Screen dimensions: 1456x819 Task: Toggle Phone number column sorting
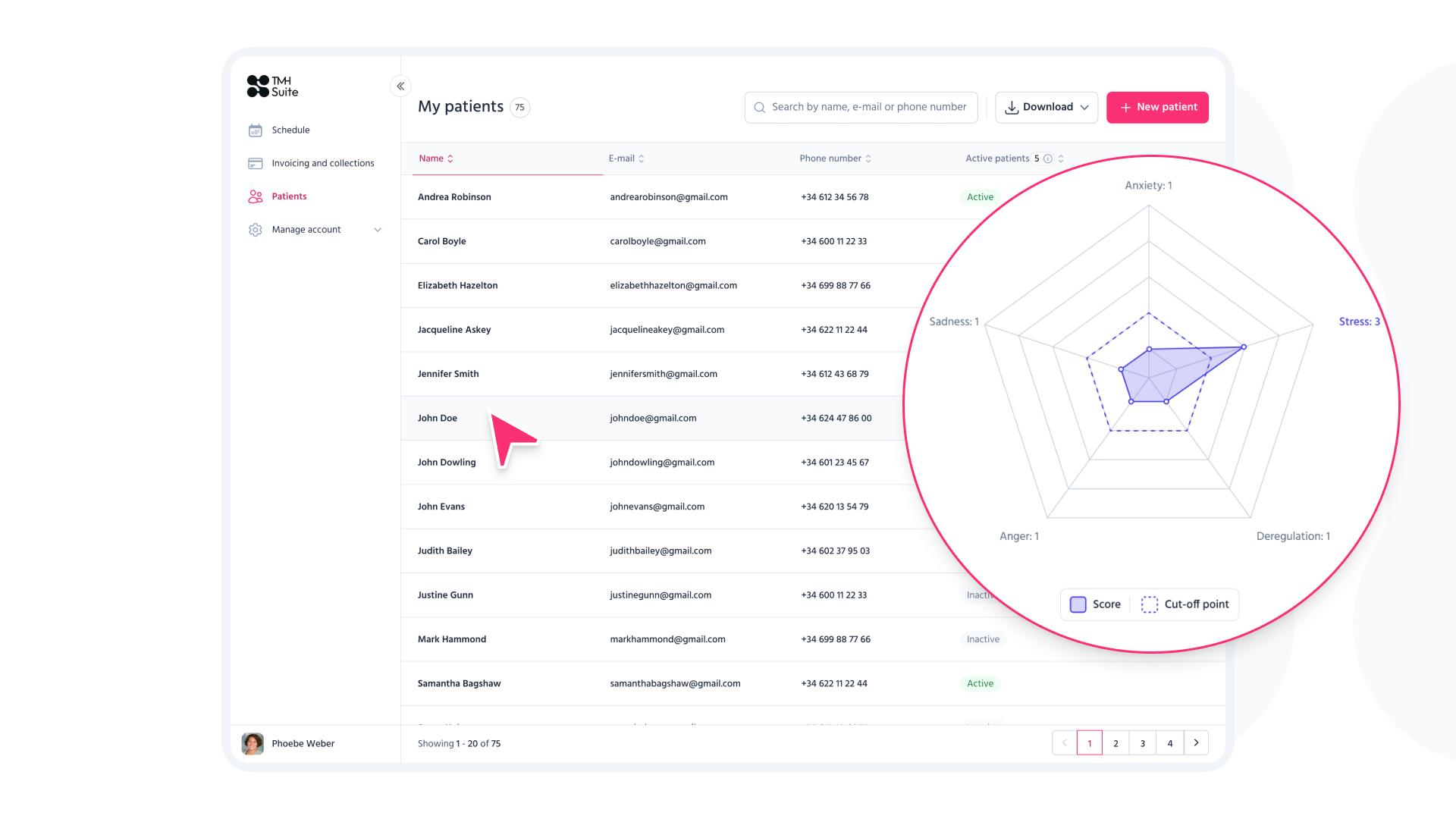(868, 158)
